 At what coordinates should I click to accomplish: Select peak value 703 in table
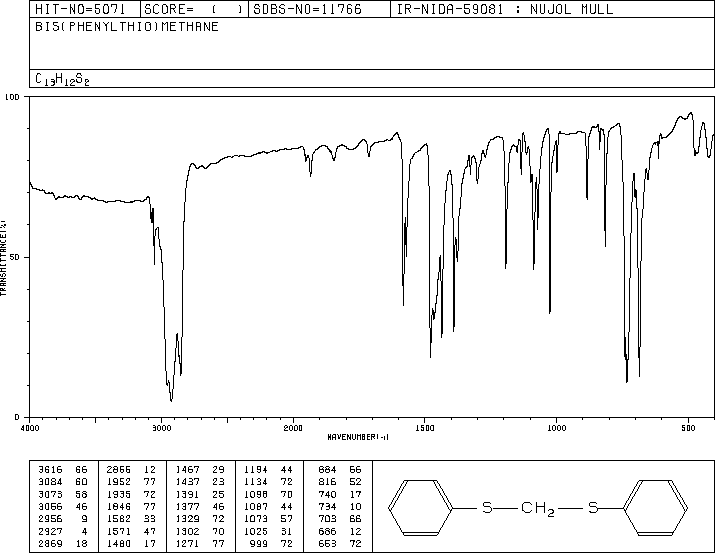[x=327, y=519]
